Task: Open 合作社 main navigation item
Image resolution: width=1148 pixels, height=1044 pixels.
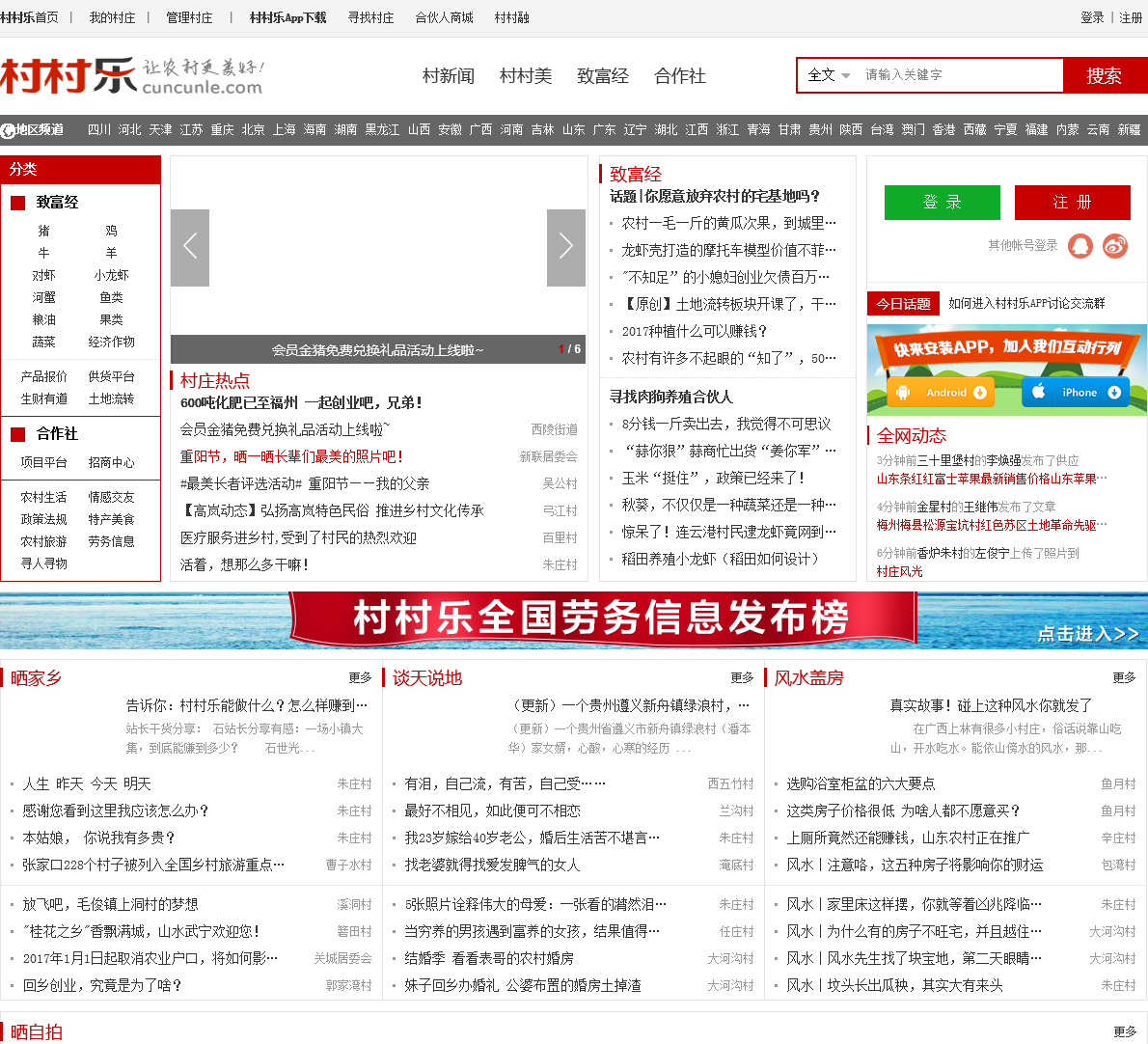Action: coord(680,76)
